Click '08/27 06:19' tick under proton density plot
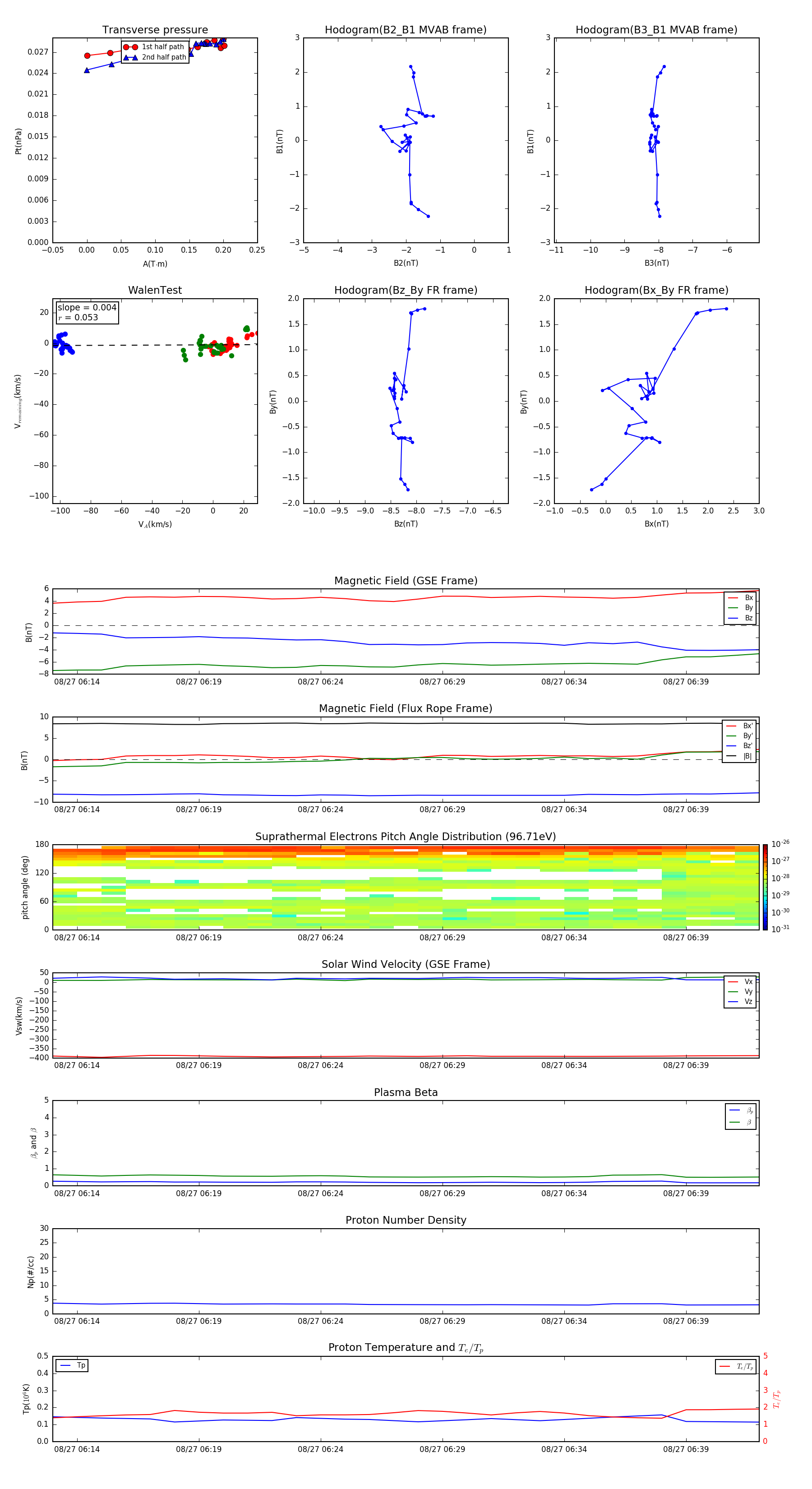This screenshot has width=812, height=1489. (x=199, y=1321)
